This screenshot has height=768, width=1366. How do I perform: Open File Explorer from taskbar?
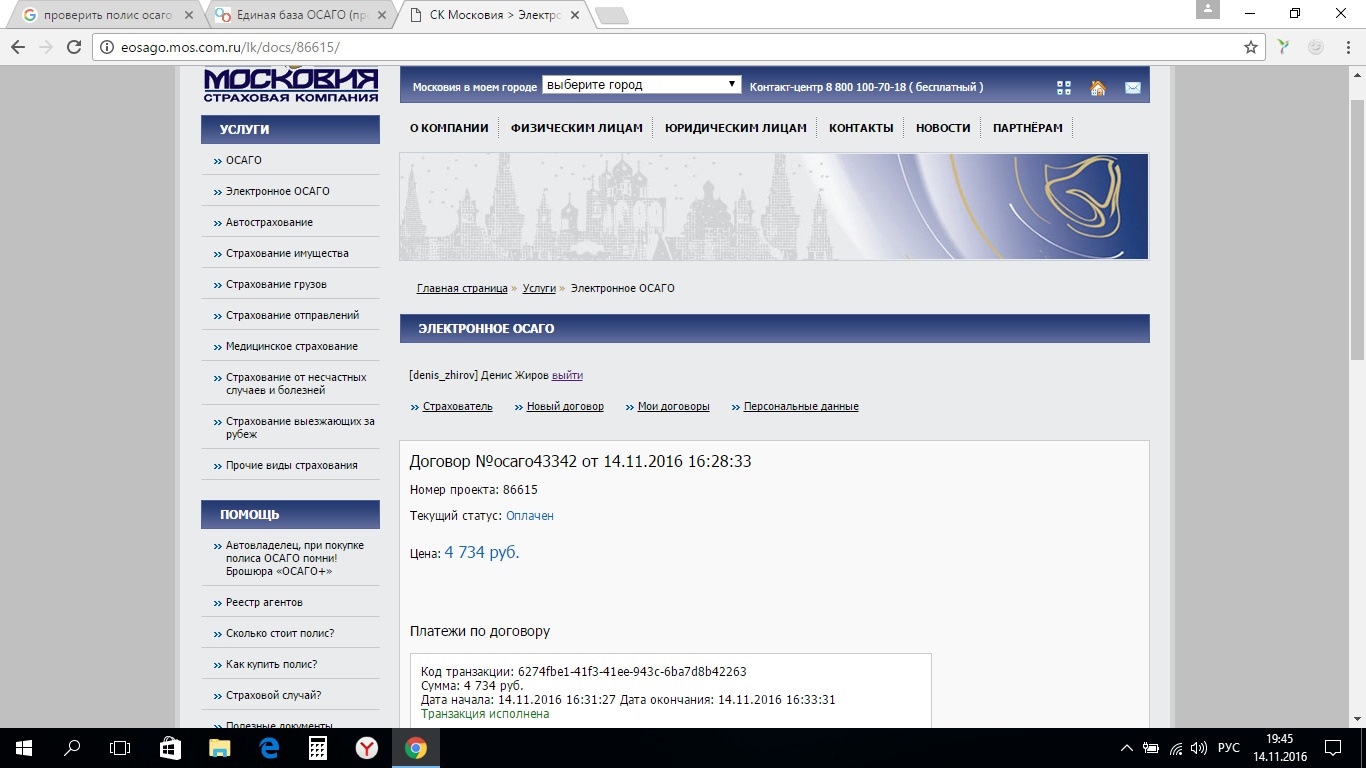[x=219, y=748]
